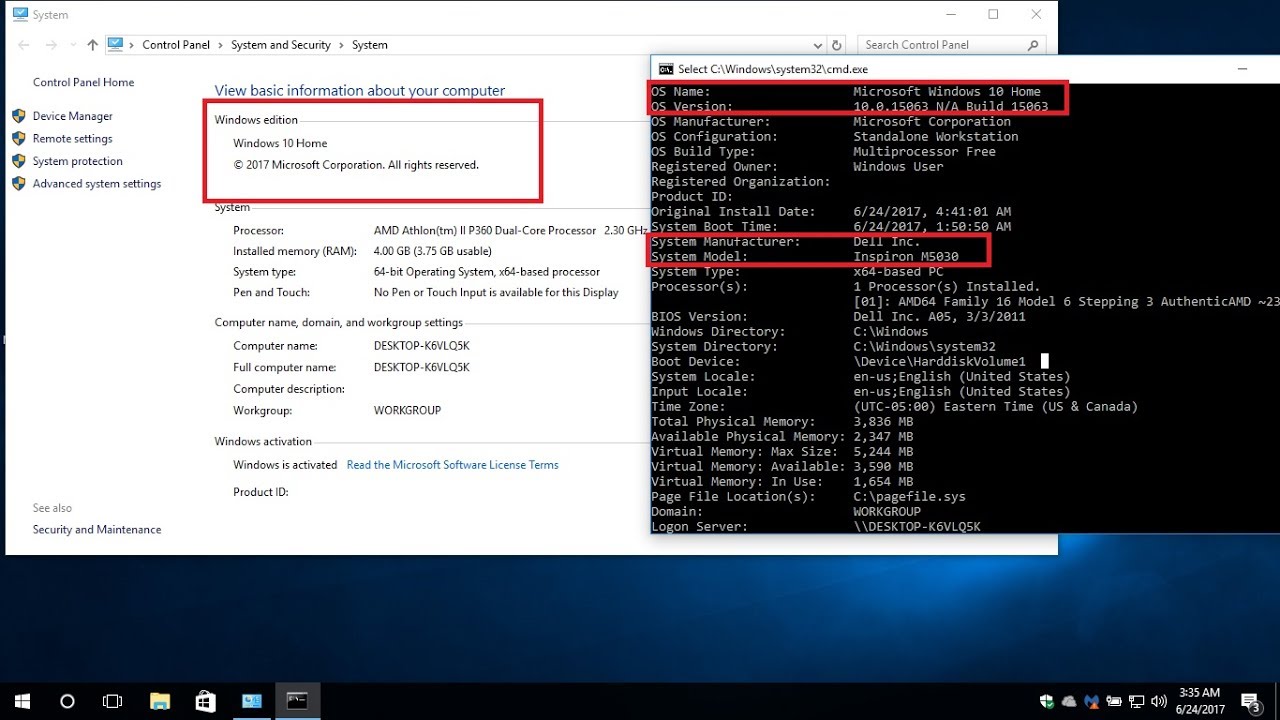The image size is (1280, 720).
Task: Click '\Device\HarddiskVolume1' in cmd window
Action: pos(939,362)
